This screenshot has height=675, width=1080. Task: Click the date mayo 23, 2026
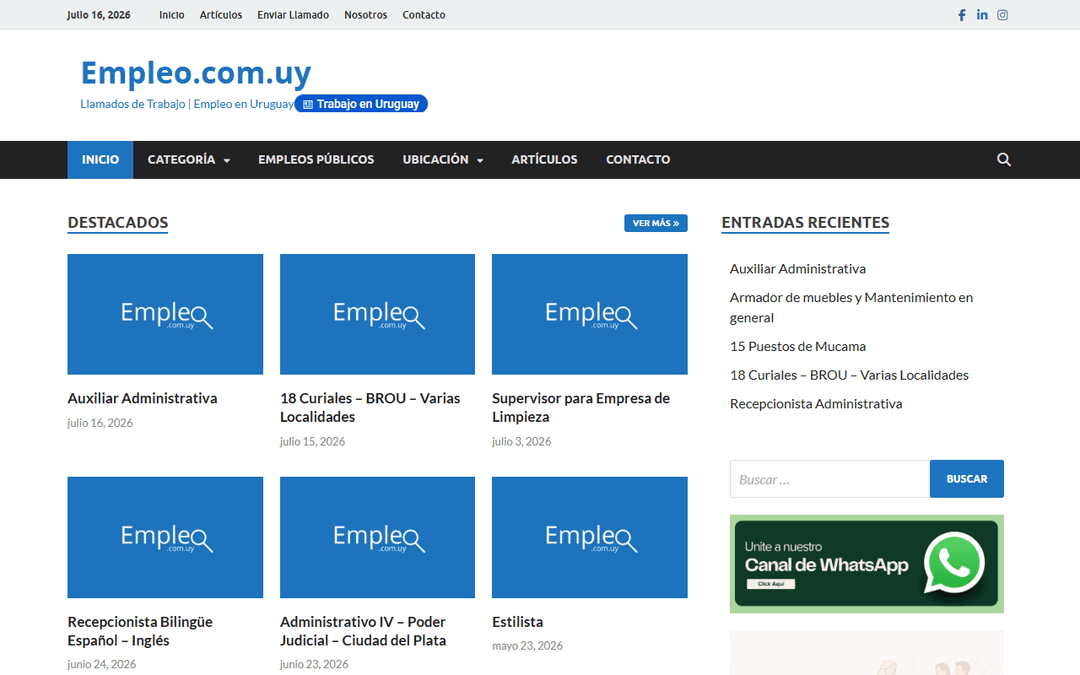pos(527,646)
